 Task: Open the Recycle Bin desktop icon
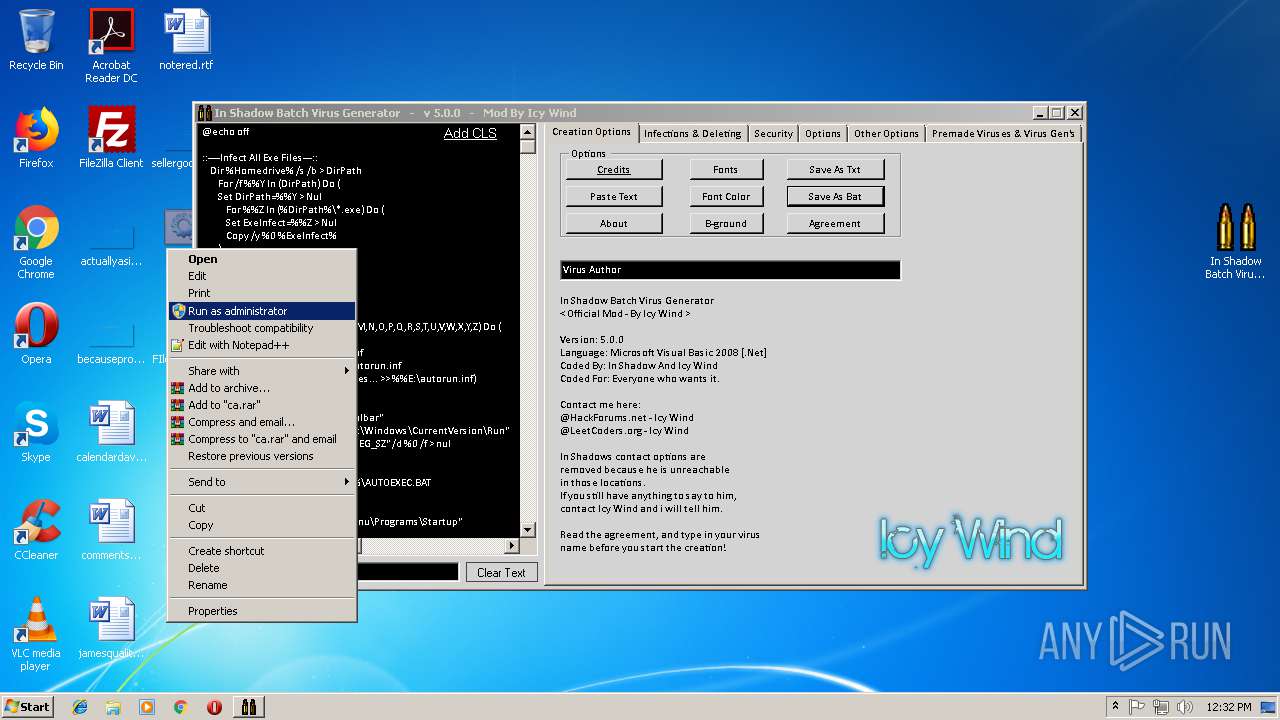36,40
